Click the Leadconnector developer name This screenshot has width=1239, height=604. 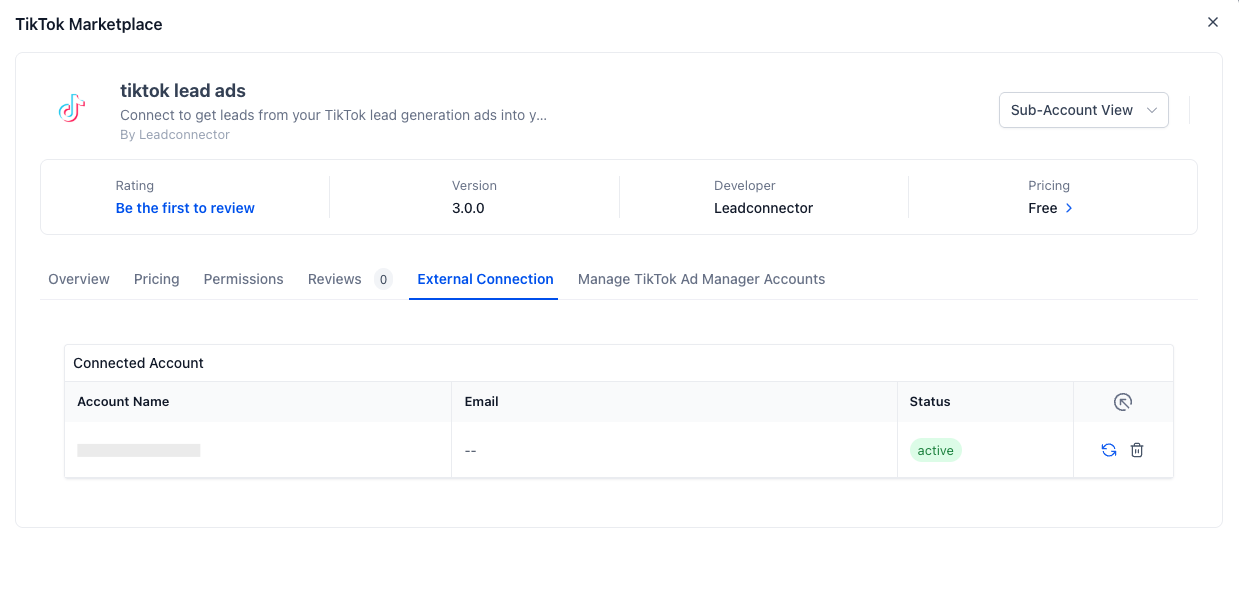pos(764,208)
